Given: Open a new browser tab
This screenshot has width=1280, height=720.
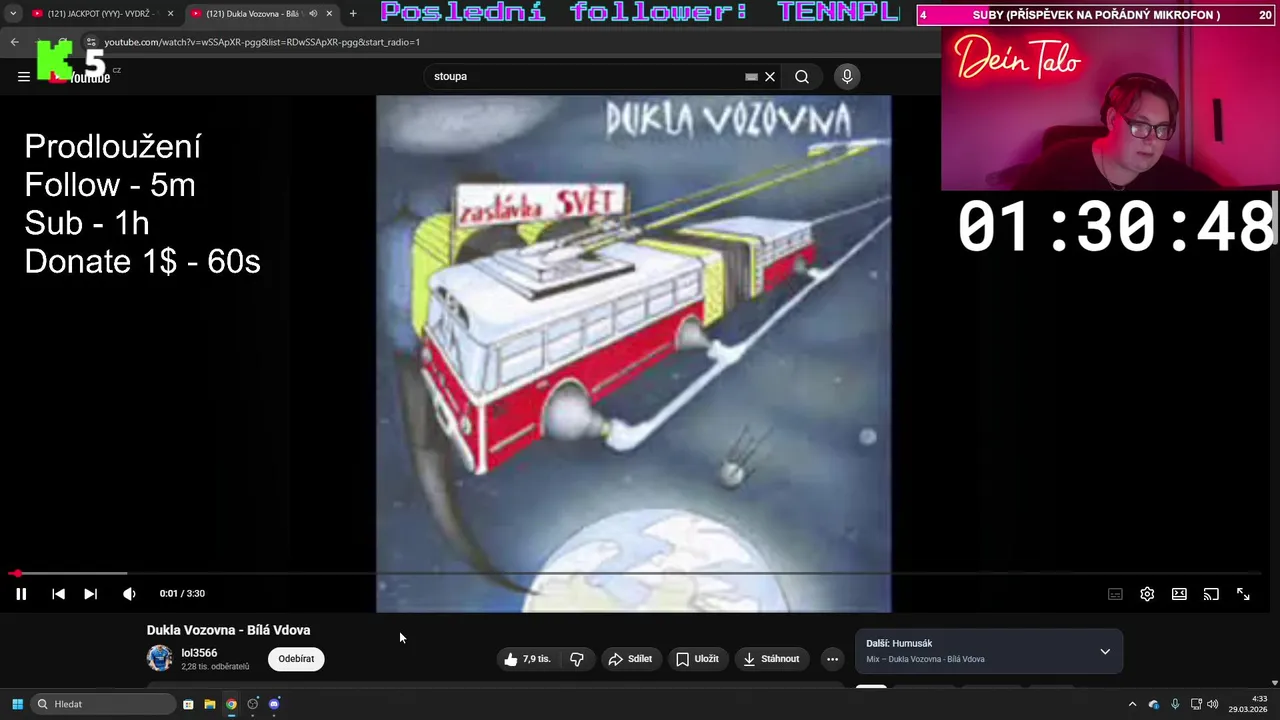Looking at the screenshot, I should pos(353,14).
